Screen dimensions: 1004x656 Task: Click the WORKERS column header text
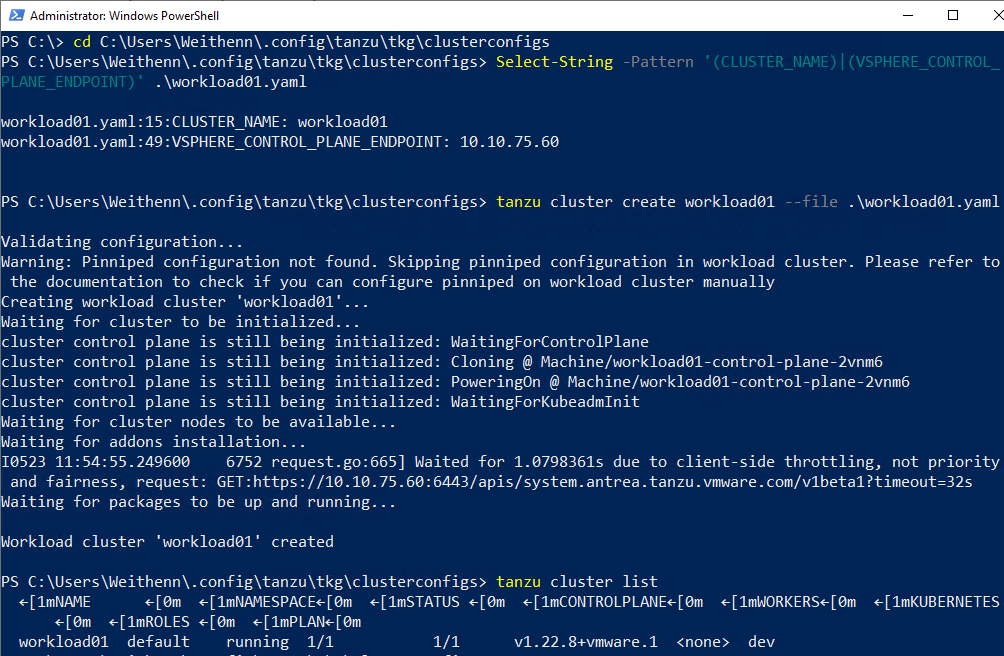point(788,602)
